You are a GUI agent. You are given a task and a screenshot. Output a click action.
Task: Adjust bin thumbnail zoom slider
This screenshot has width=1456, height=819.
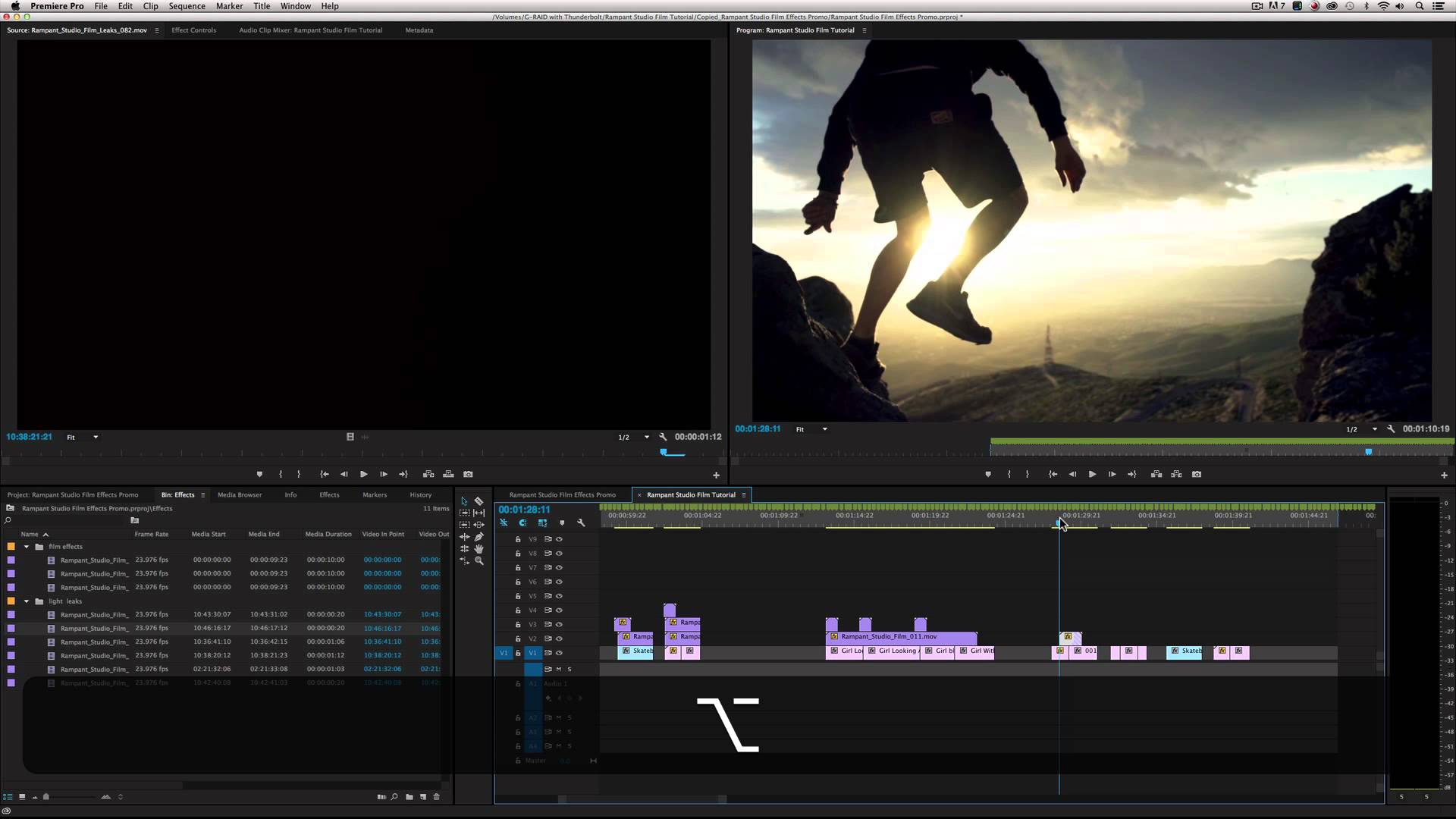(x=46, y=797)
